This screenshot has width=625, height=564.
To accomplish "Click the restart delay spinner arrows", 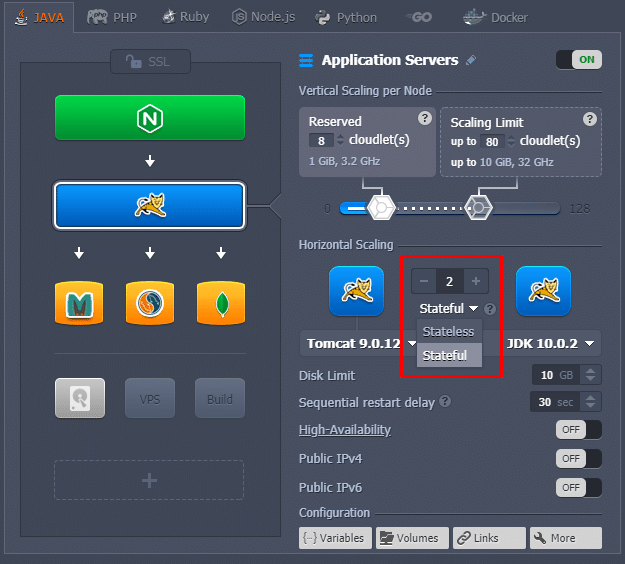I will 591,402.
